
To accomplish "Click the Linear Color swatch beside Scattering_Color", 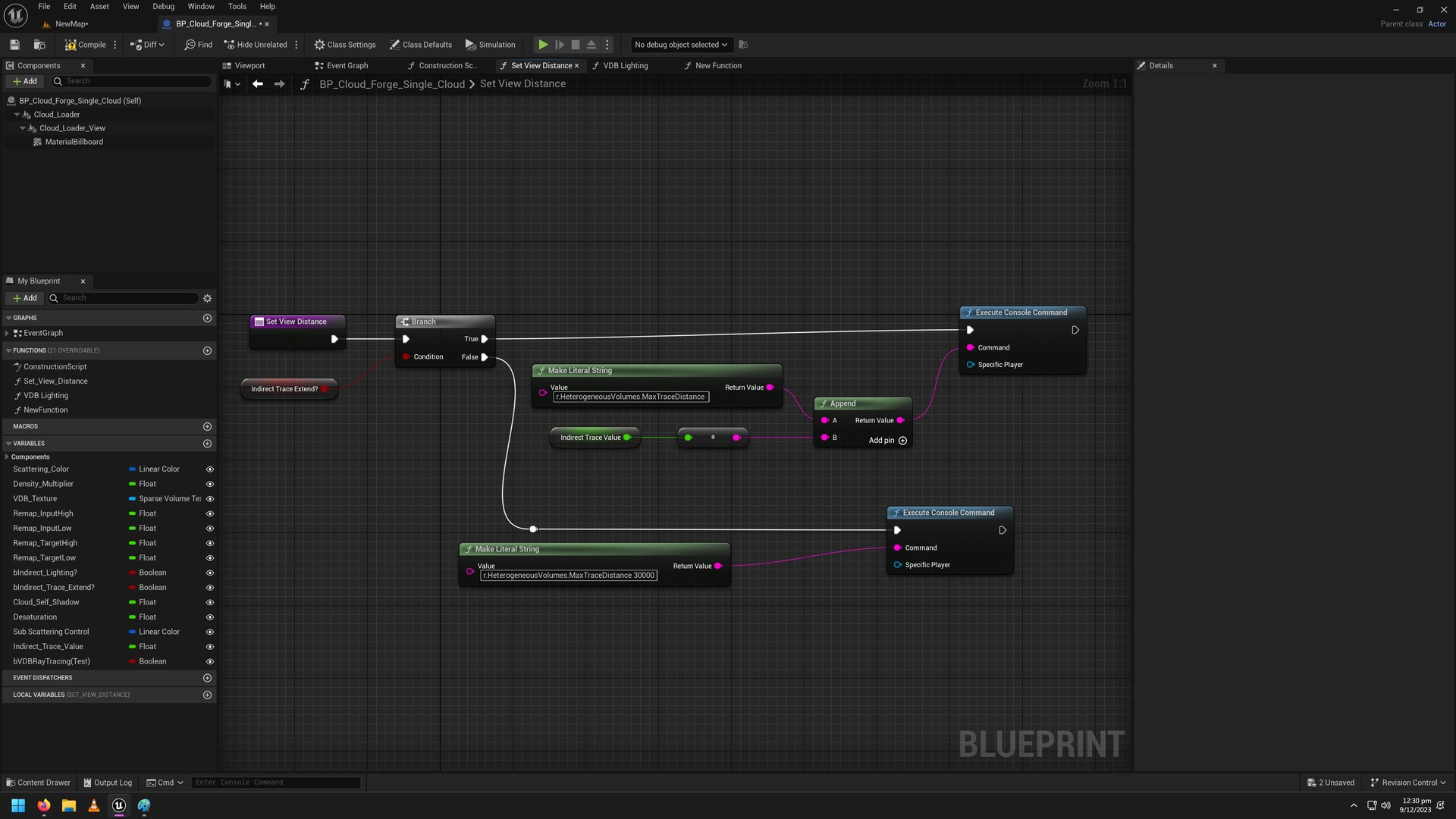I will (132, 469).
